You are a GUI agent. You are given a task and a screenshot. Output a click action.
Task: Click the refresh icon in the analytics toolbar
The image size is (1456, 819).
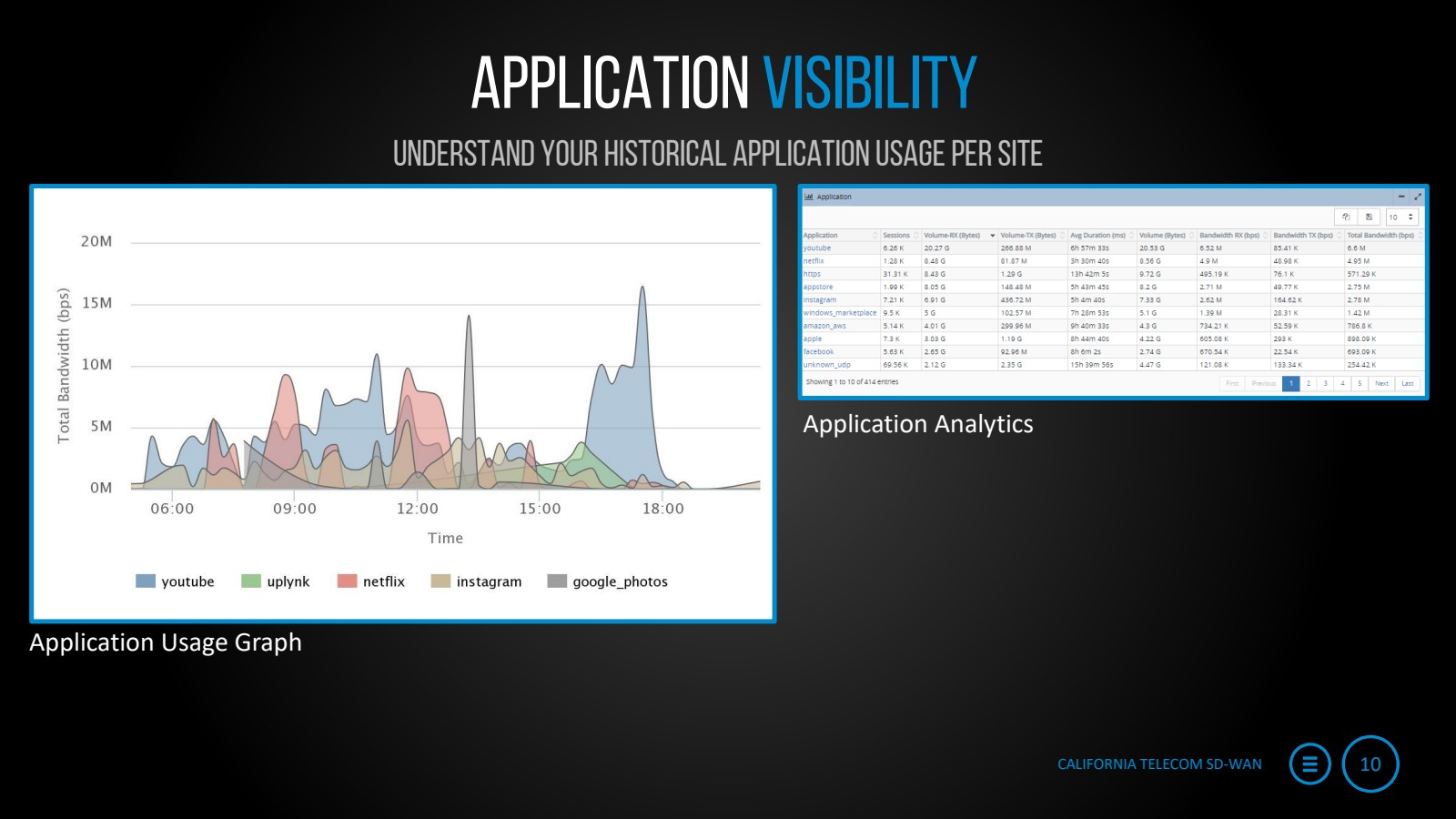(1345, 216)
